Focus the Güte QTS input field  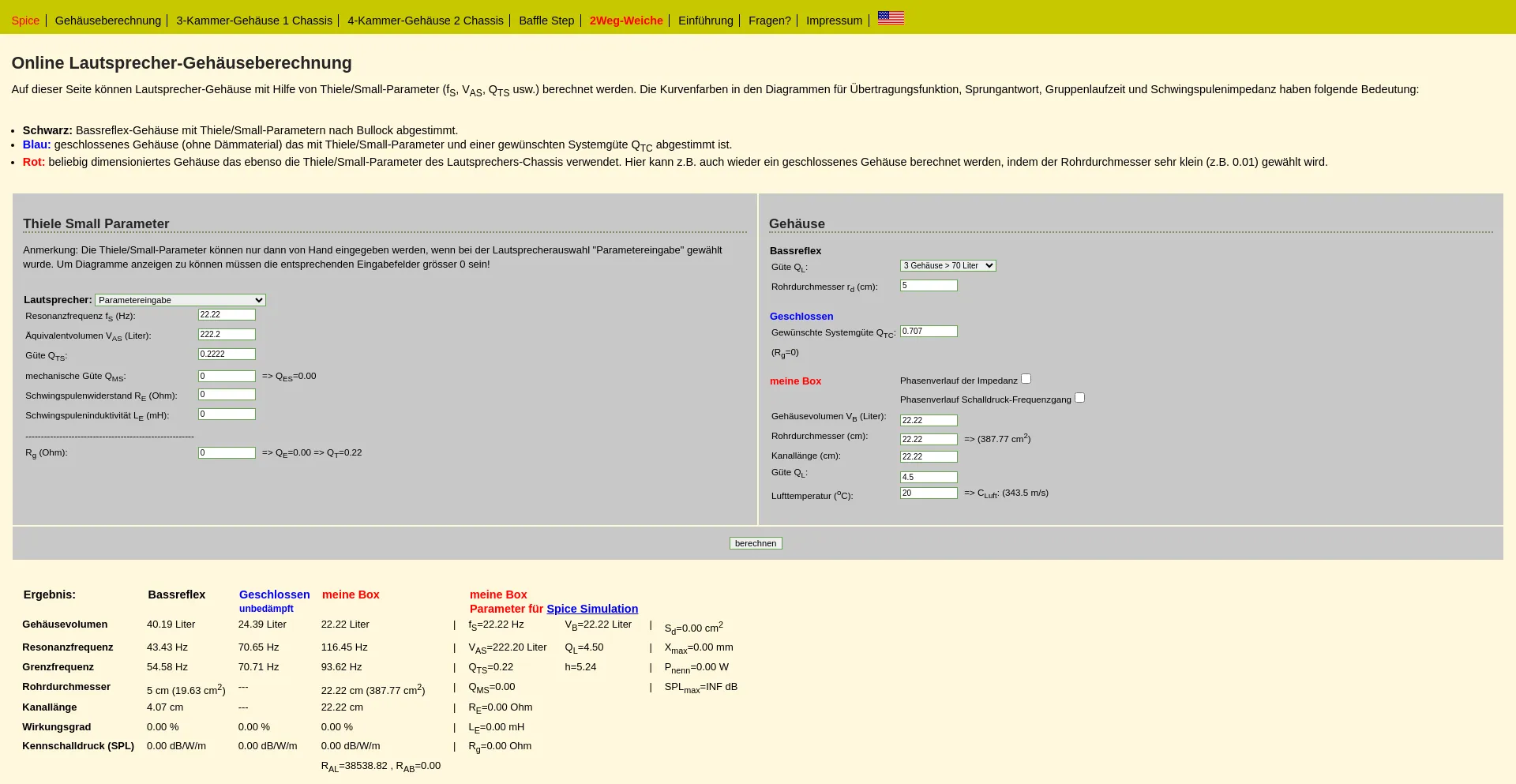click(227, 354)
